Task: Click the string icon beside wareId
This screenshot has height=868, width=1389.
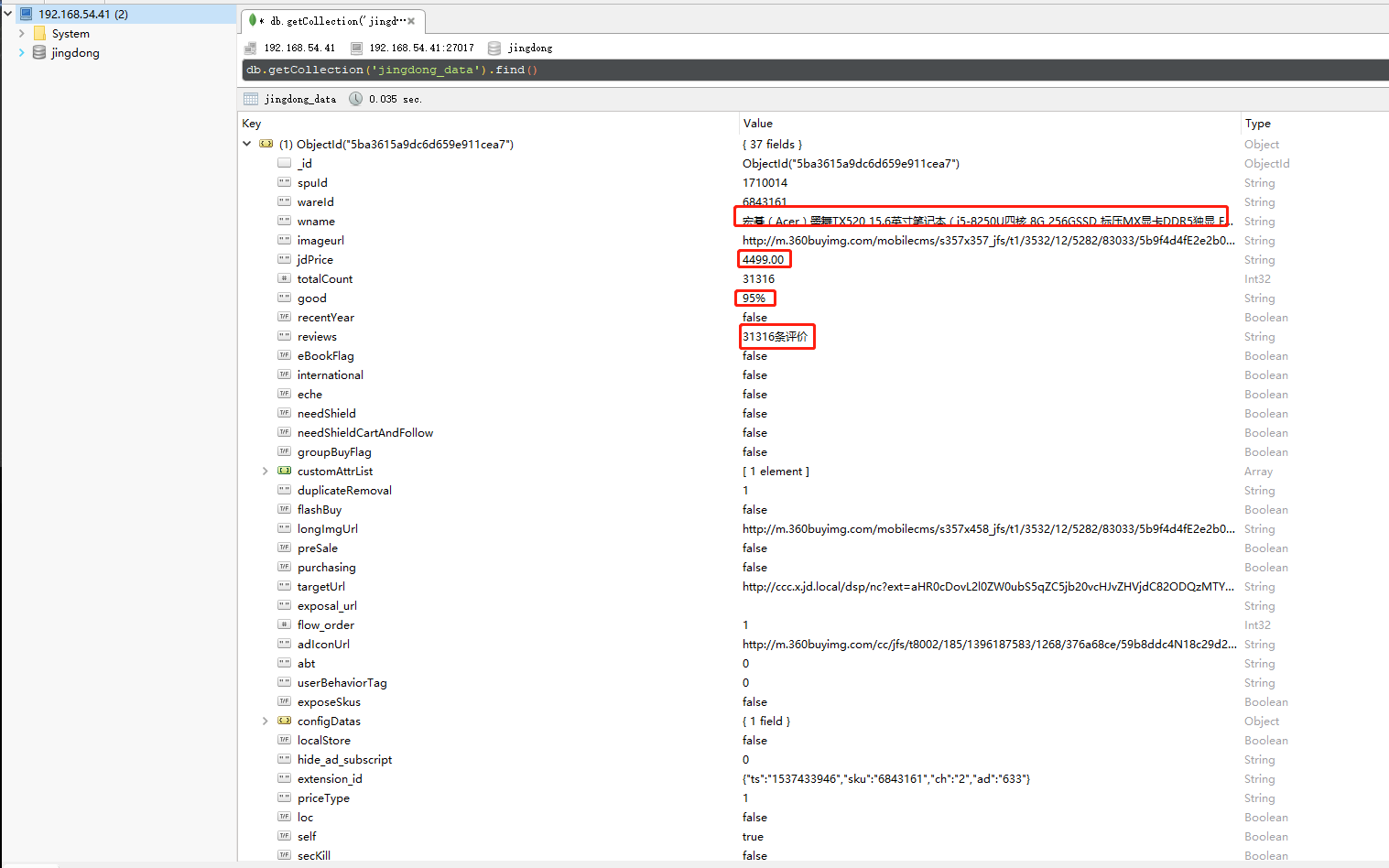Action: tap(285, 201)
